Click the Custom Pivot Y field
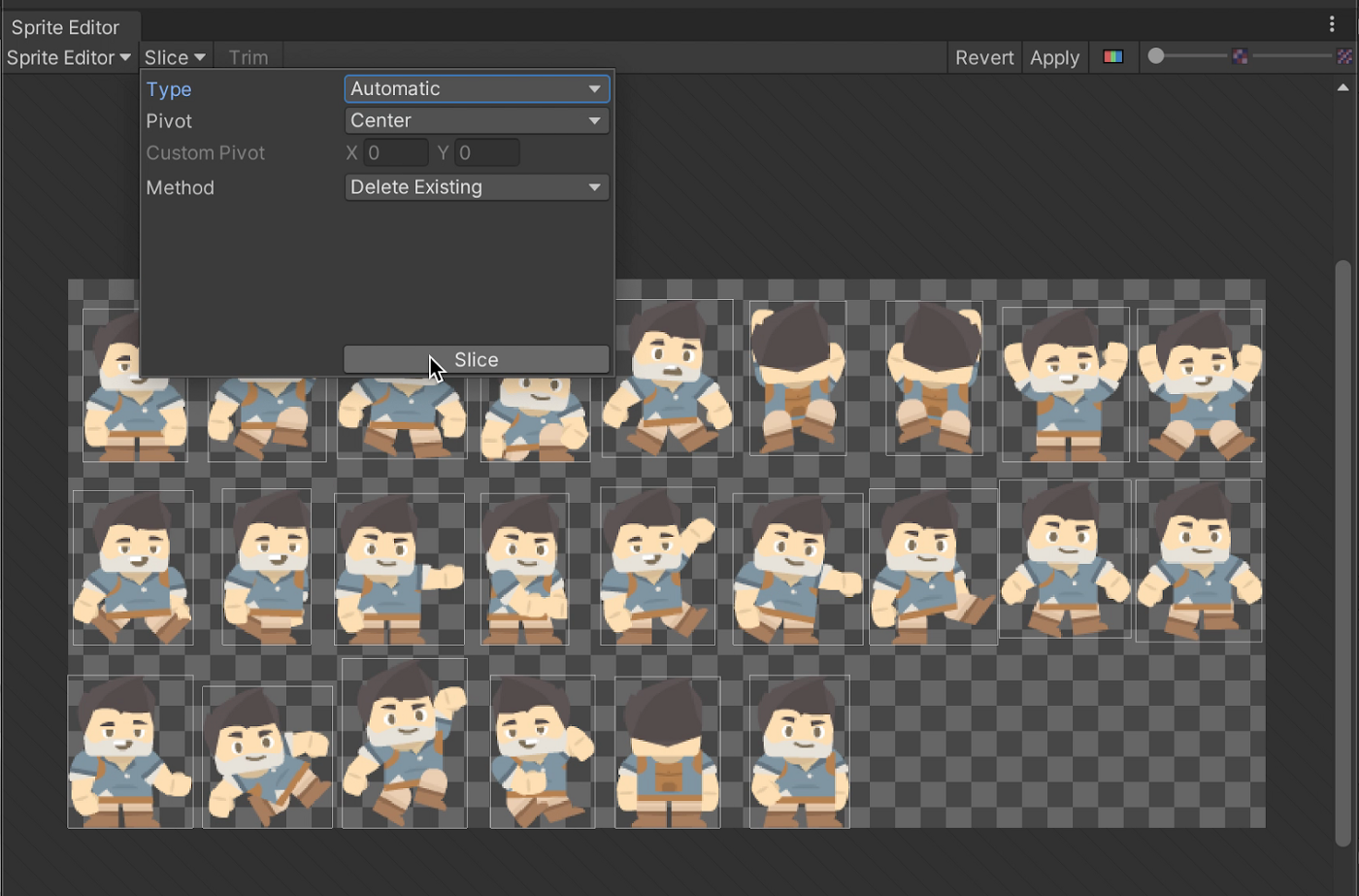 (x=486, y=152)
